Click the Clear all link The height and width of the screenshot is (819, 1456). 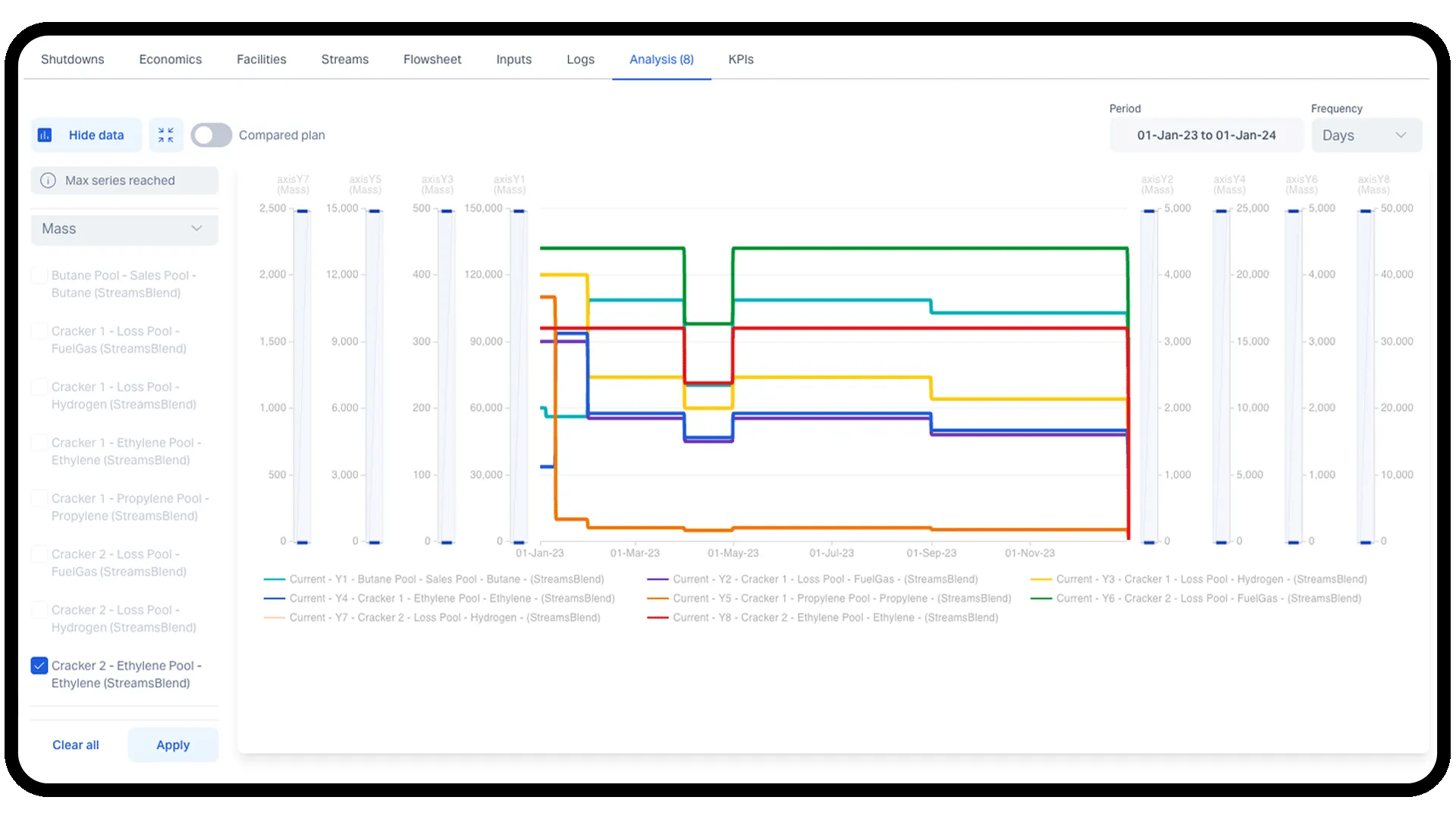coord(76,745)
